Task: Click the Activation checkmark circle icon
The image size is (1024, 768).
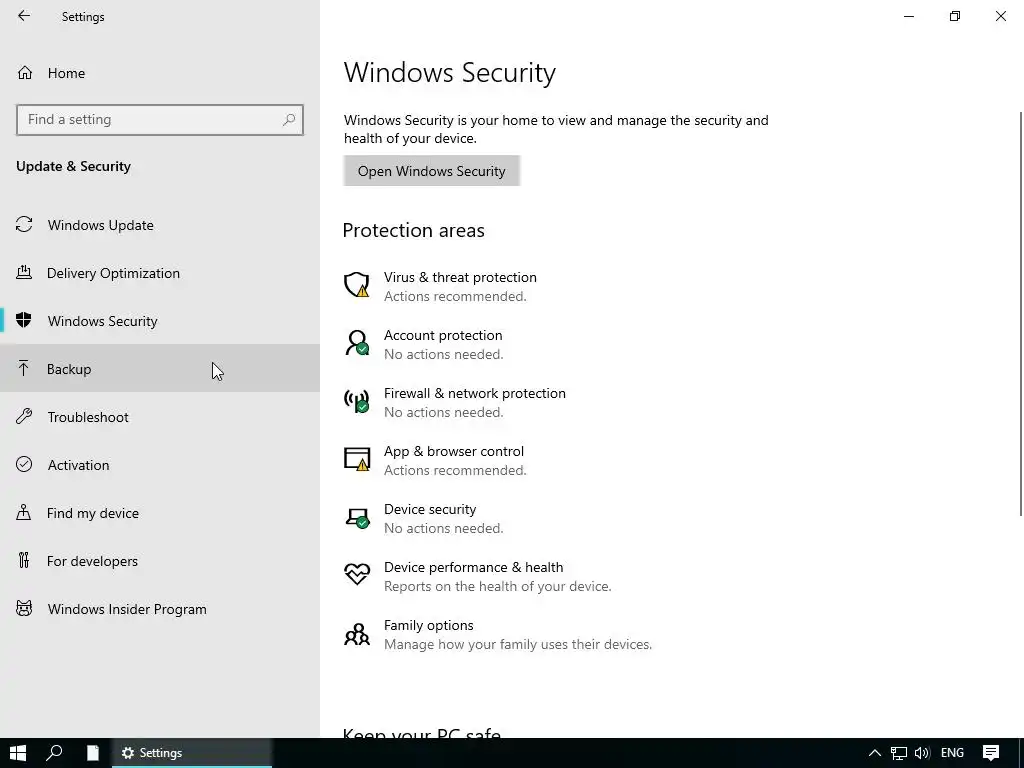Action: pyautogui.click(x=24, y=464)
